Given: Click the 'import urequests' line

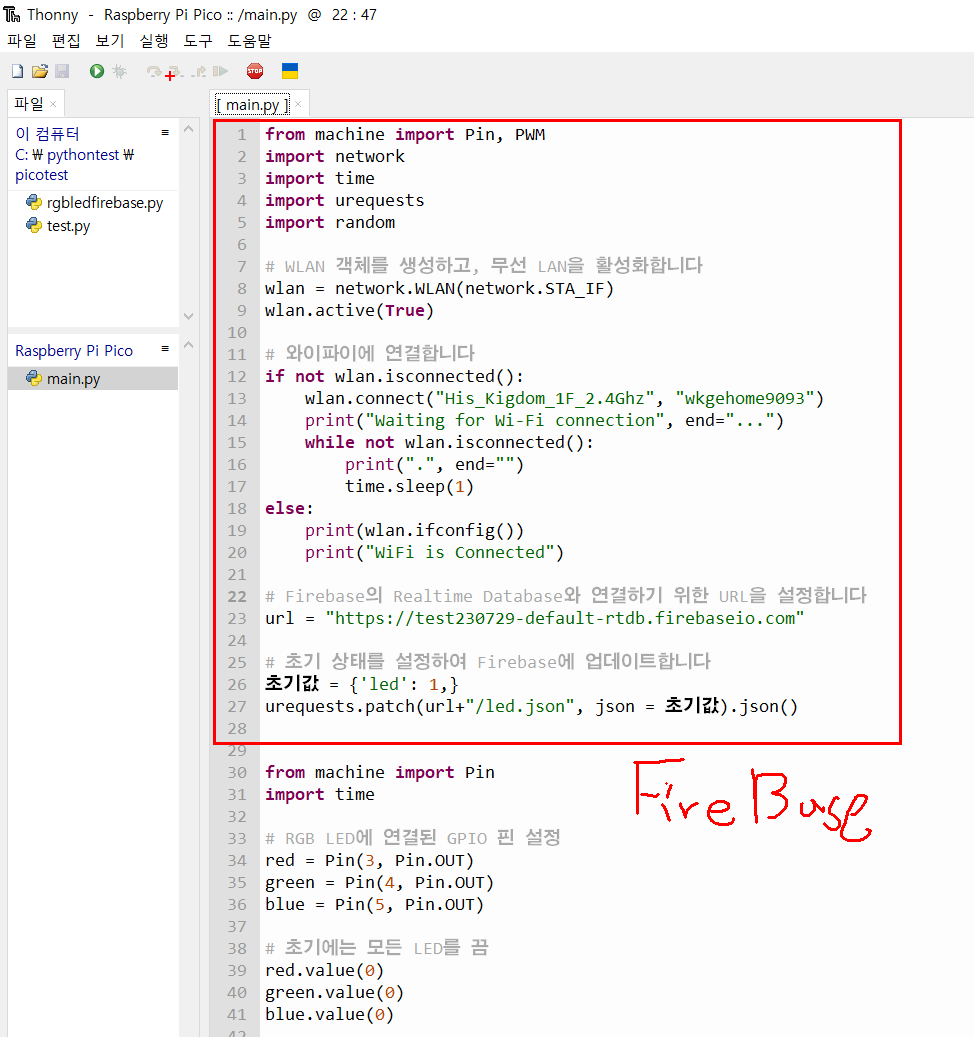Looking at the screenshot, I should click(x=345, y=200).
